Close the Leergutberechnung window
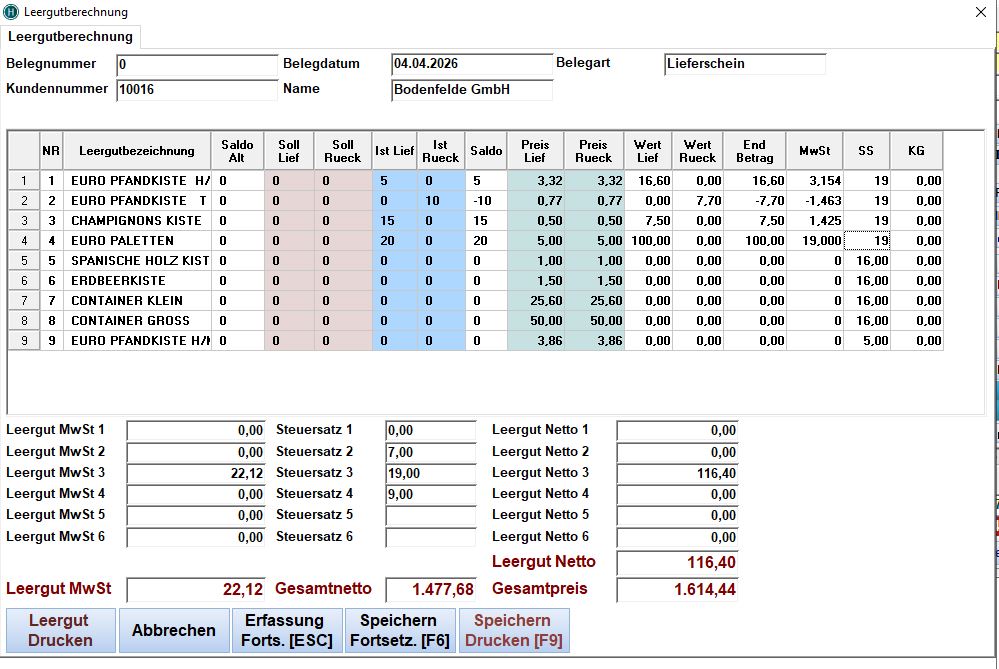The width and height of the screenshot is (999, 669). [979, 12]
